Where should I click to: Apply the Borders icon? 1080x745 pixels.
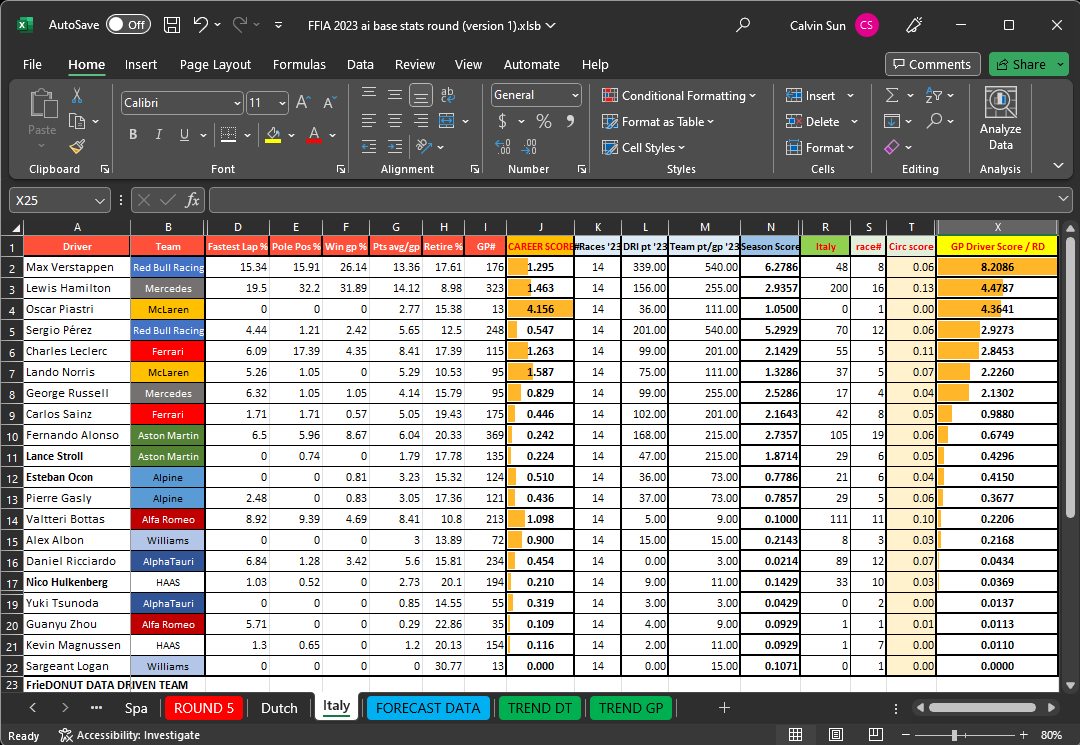(x=229, y=134)
